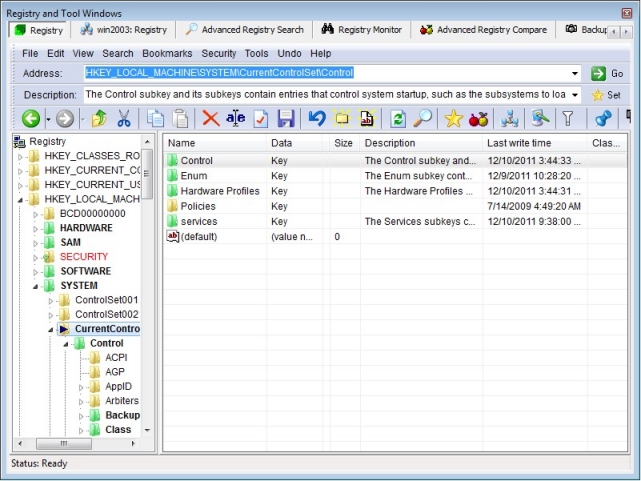Click the blue Undo arrow icon
This screenshot has width=641, height=481.
(317, 119)
